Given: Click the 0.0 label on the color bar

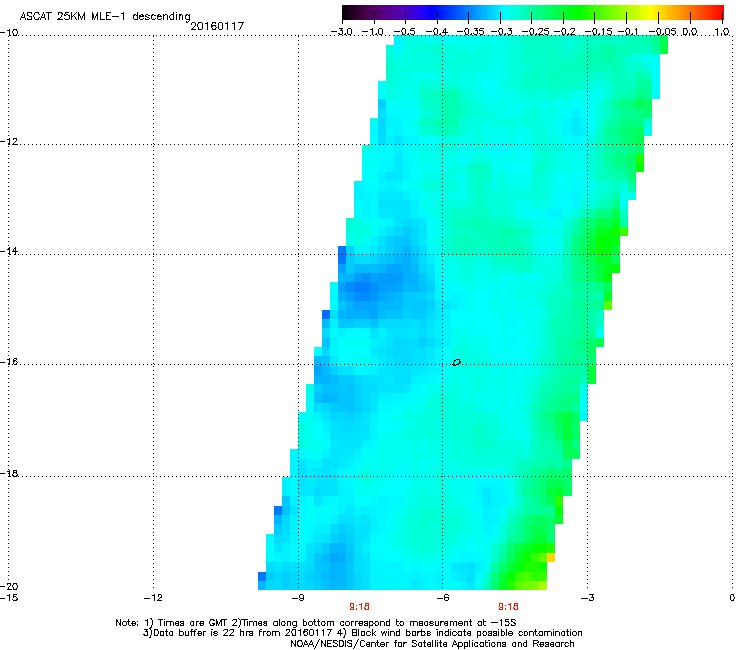Looking at the screenshot, I should point(690,32).
